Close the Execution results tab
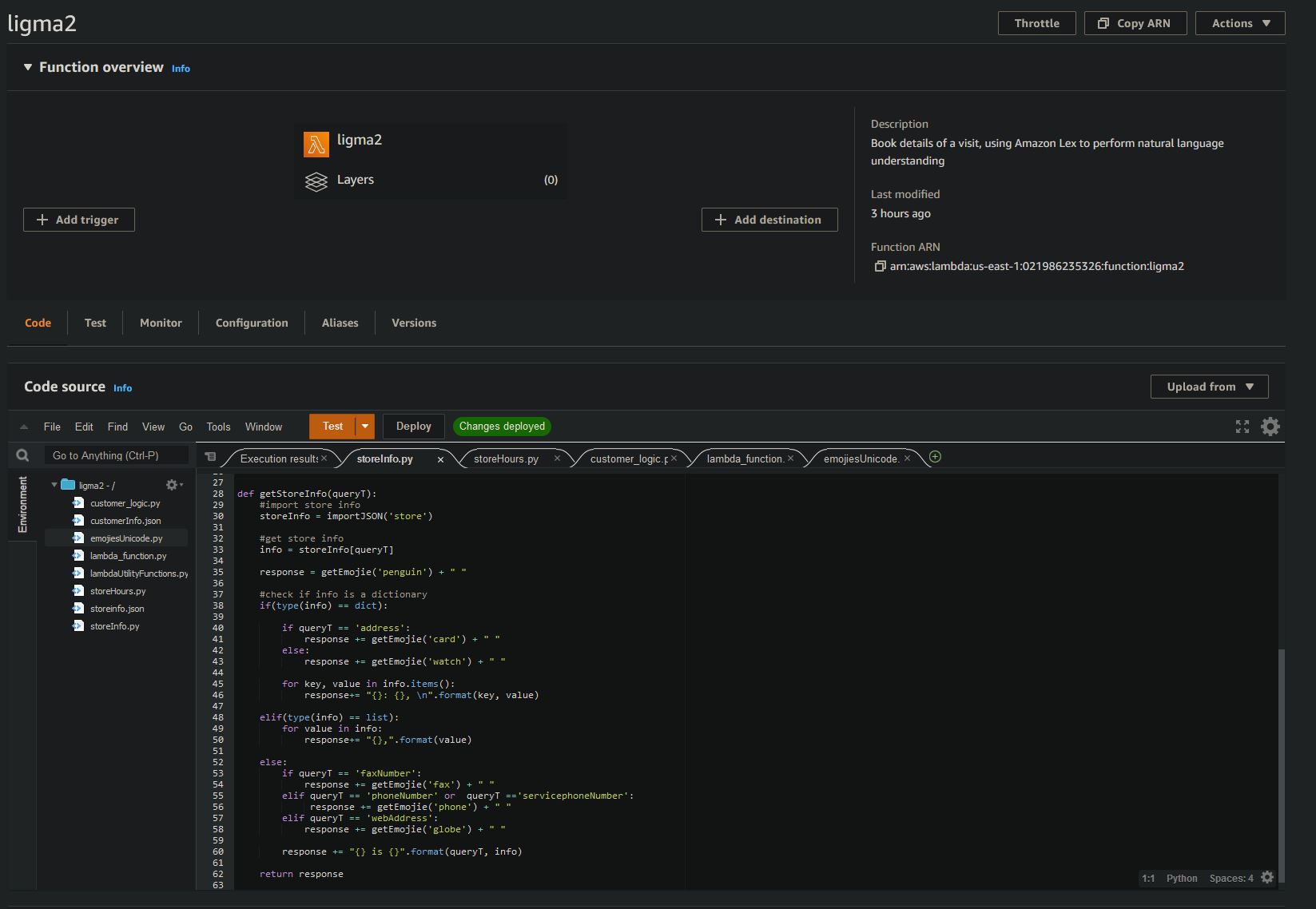Screen dimensions: 1316x909 [324, 458]
